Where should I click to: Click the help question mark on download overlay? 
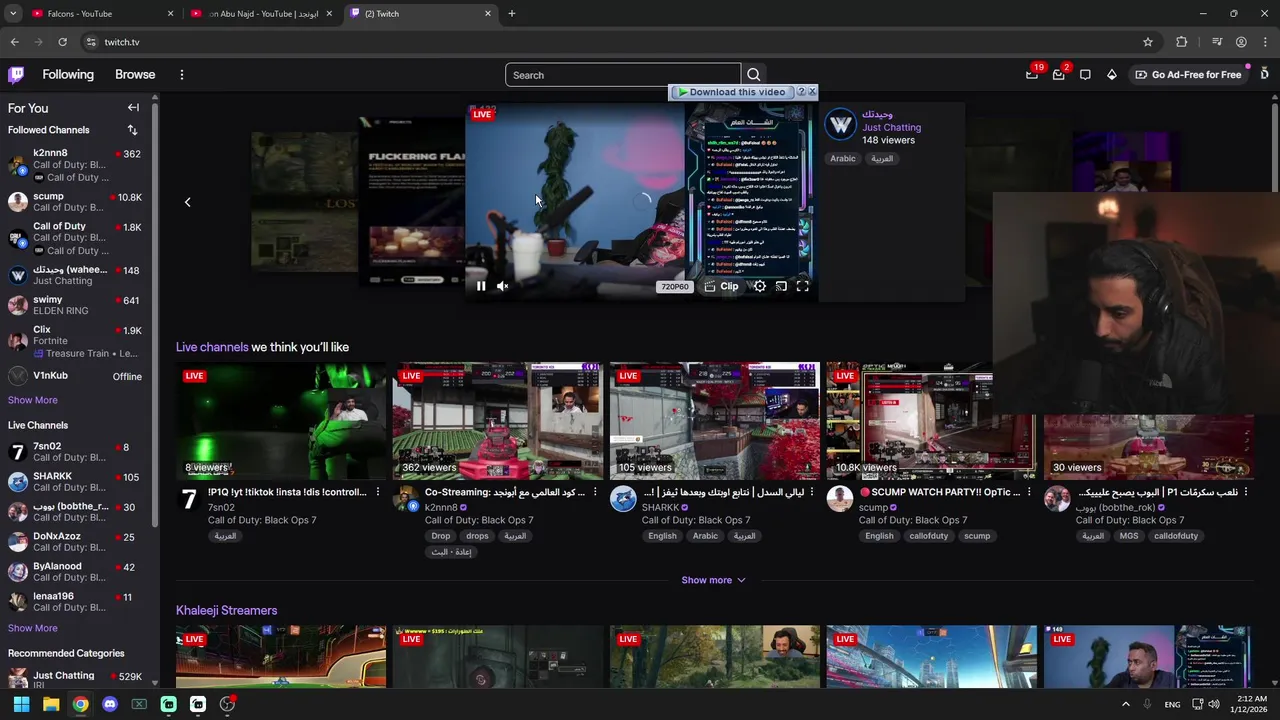[800, 92]
